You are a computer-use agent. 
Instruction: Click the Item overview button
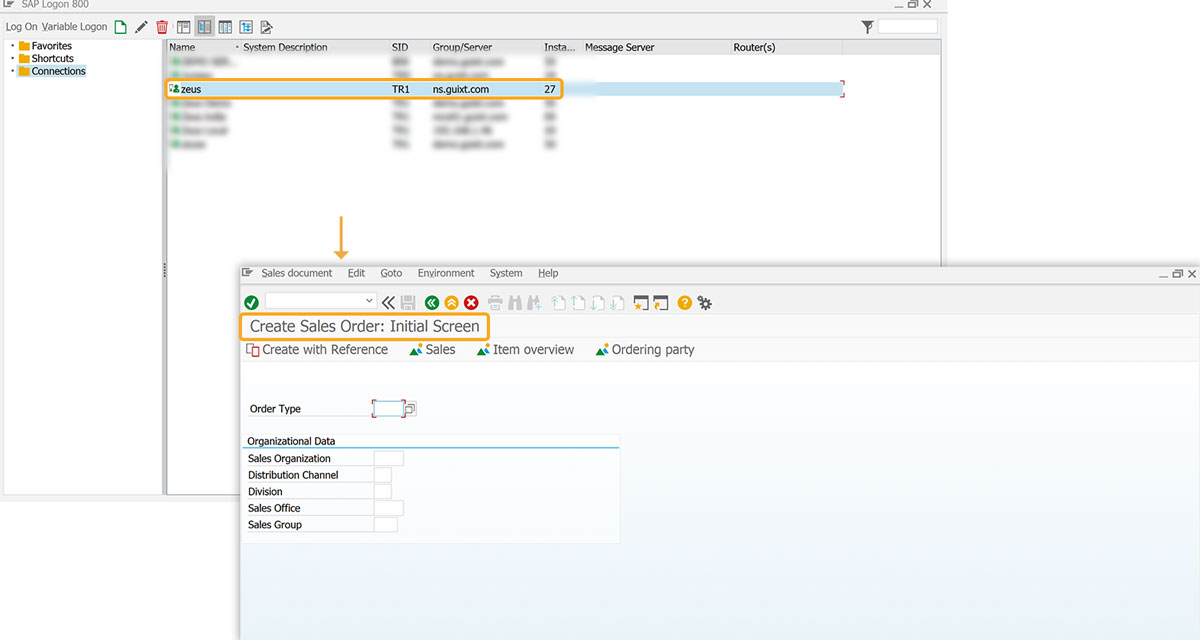(x=525, y=350)
